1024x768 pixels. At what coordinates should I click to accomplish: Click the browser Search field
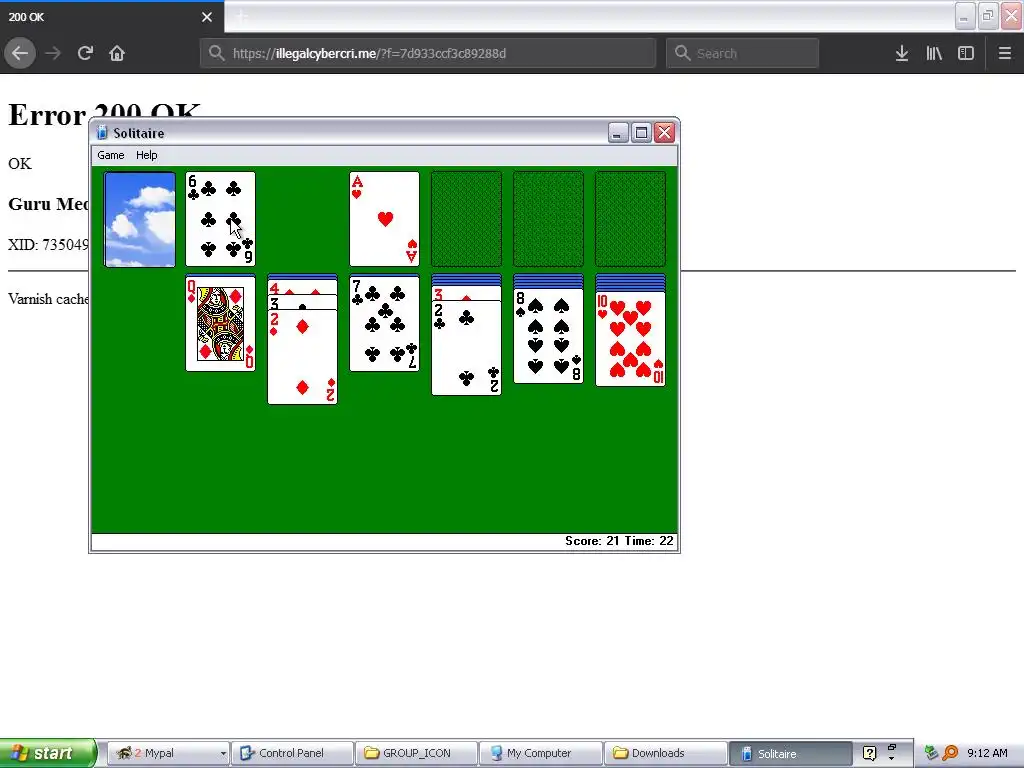pyautogui.click(x=743, y=53)
